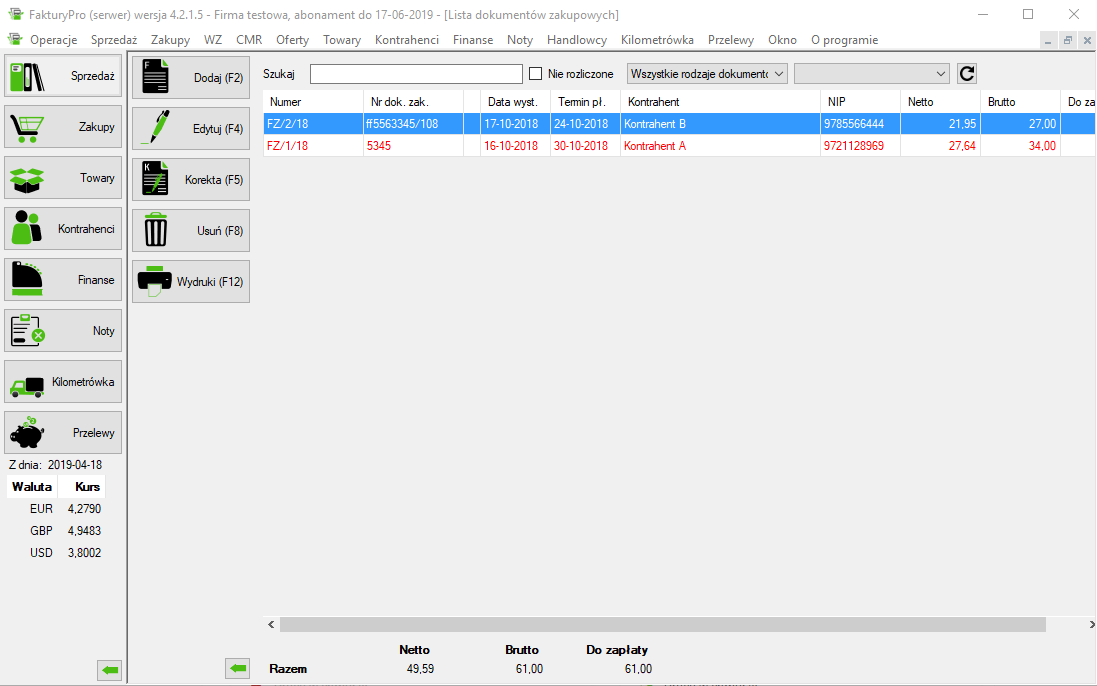Open the Przelewy piggy bank module
Viewport: 1097px width, 686px height.
pos(63,433)
